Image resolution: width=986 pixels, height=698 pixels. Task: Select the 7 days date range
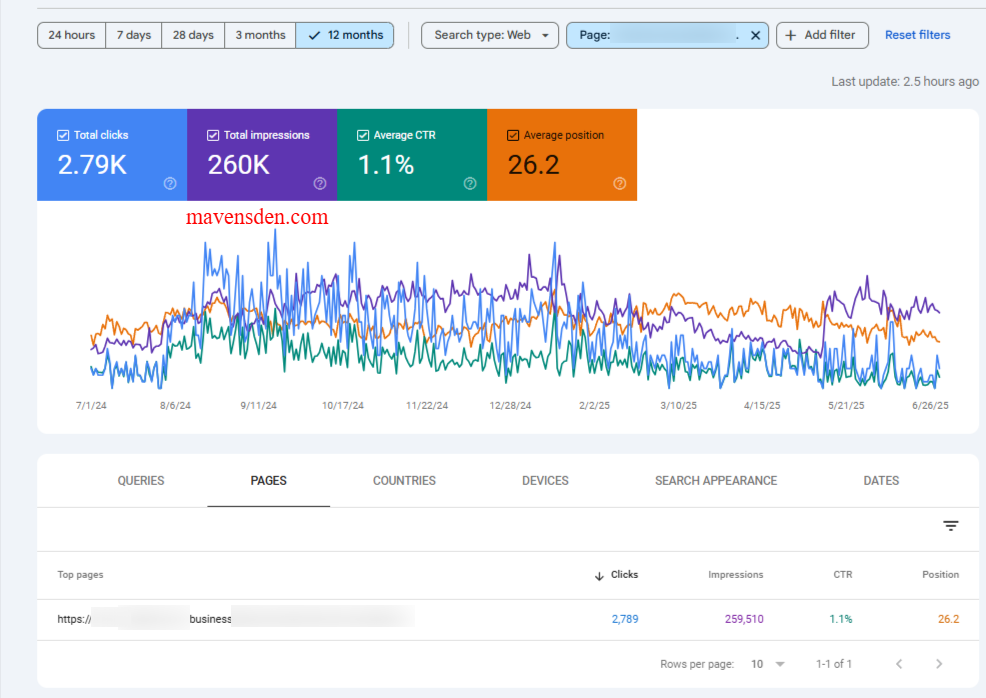coord(133,35)
